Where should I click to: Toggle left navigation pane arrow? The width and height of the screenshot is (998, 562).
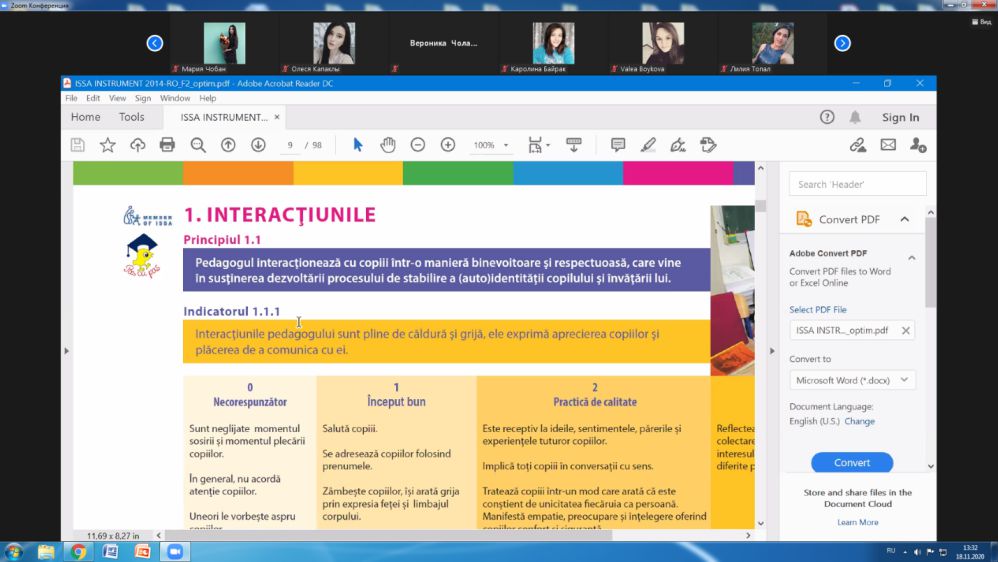pos(67,351)
